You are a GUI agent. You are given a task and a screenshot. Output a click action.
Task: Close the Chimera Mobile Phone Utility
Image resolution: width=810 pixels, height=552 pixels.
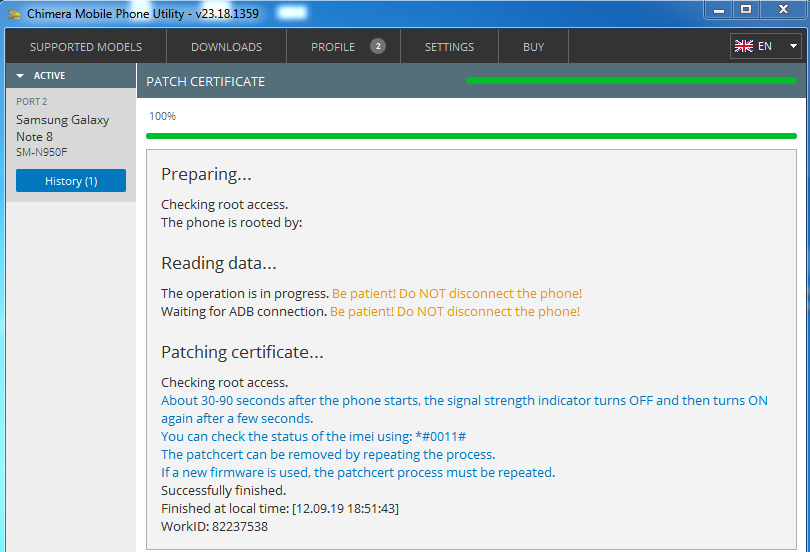[784, 9]
